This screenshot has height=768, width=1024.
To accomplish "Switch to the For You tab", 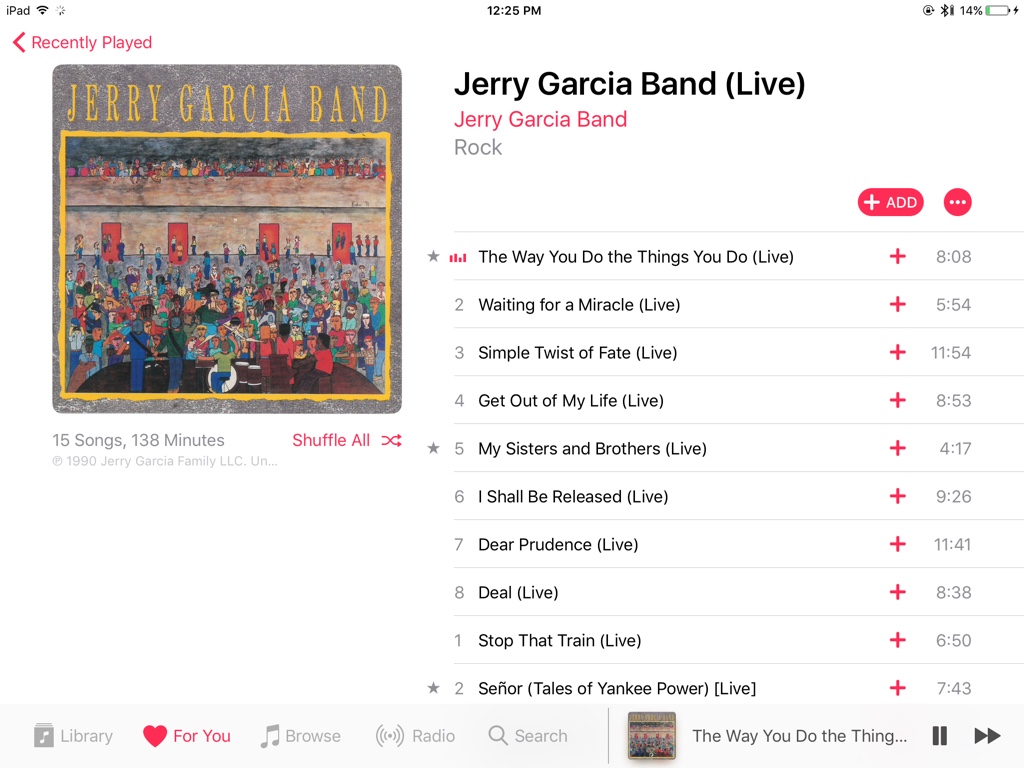I will (x=187, y=736).
